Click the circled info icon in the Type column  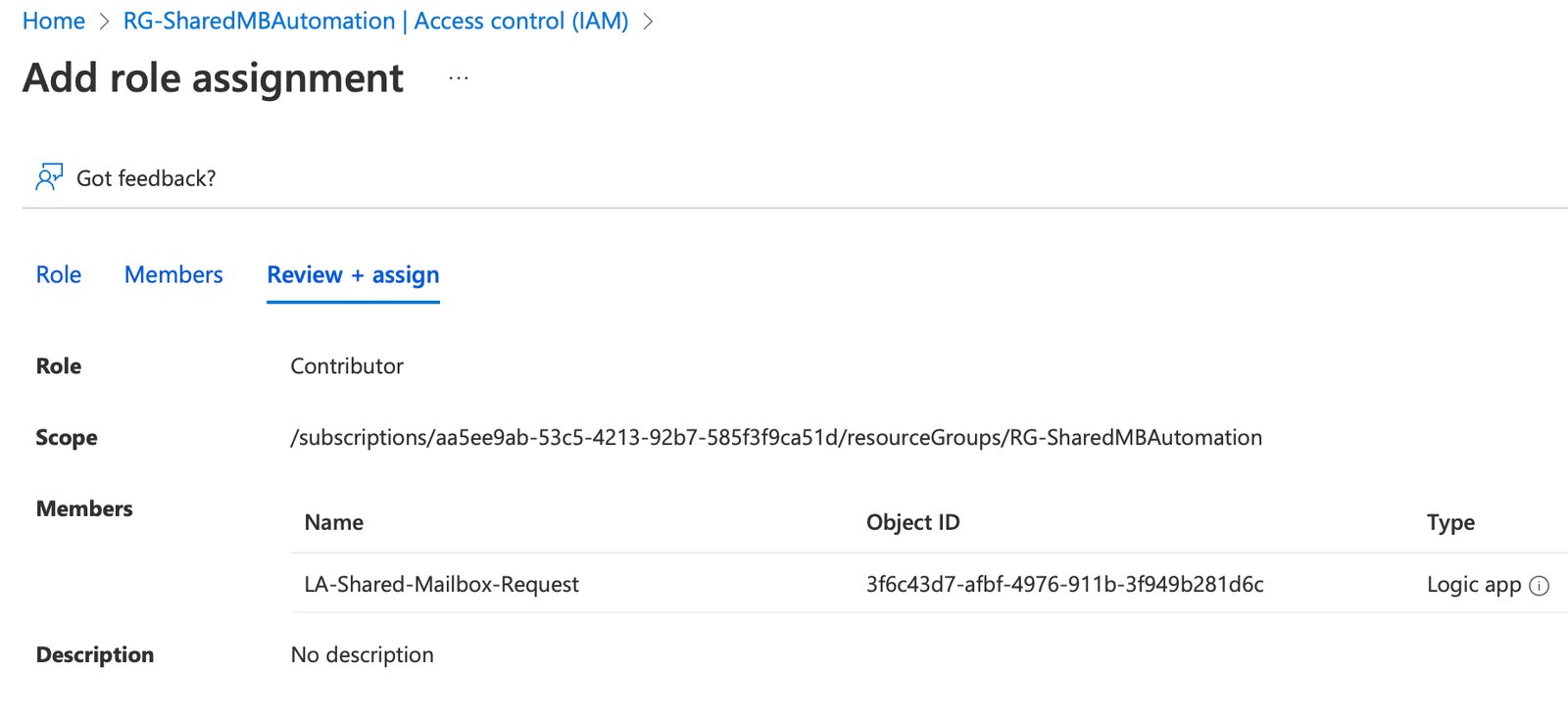(1539, 585)
